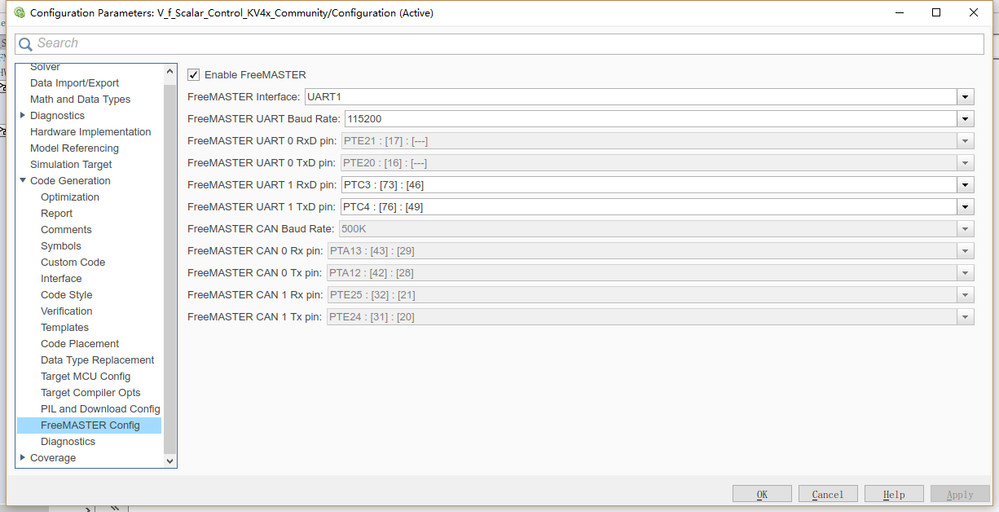Click PTC4 : [76] : [49] value field

[649, 207]
